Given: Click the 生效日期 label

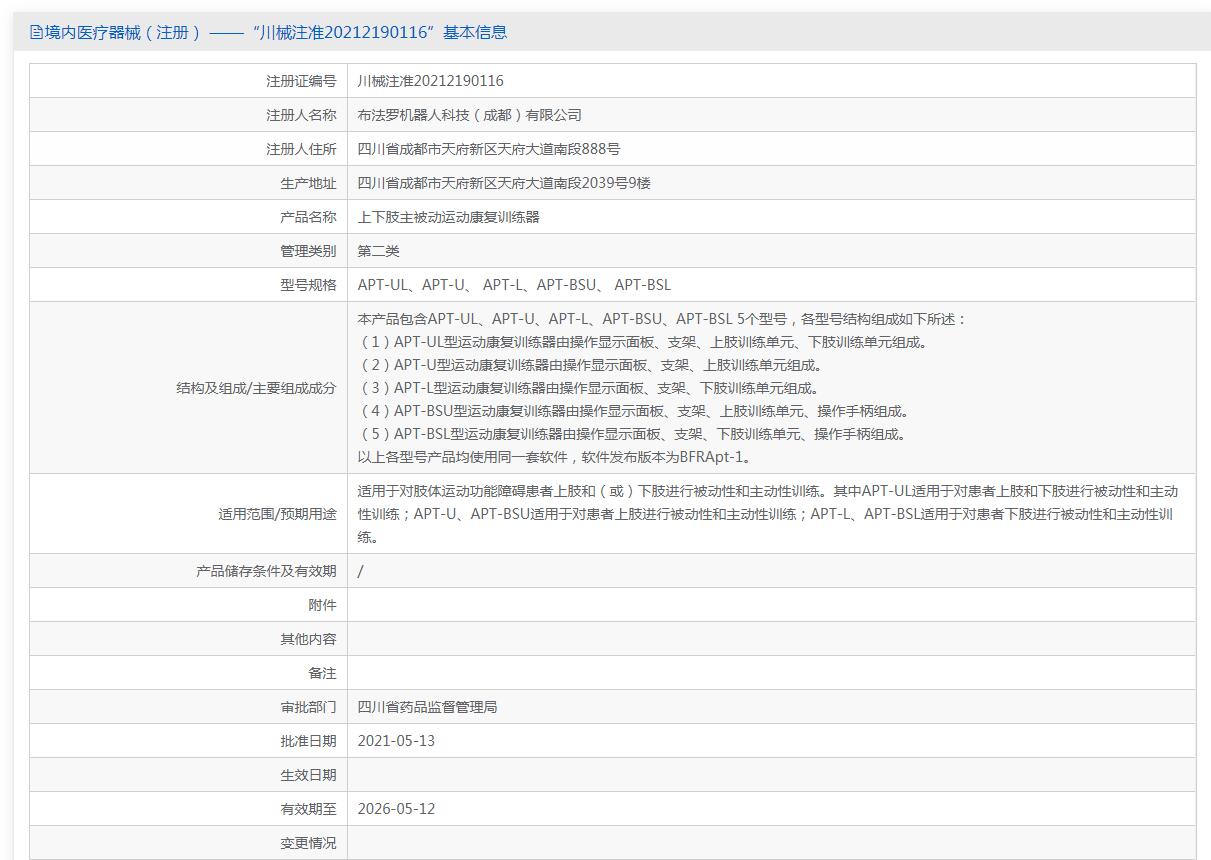Looking at the screenshot, I should pyautogui.click(x=308, y=775).
